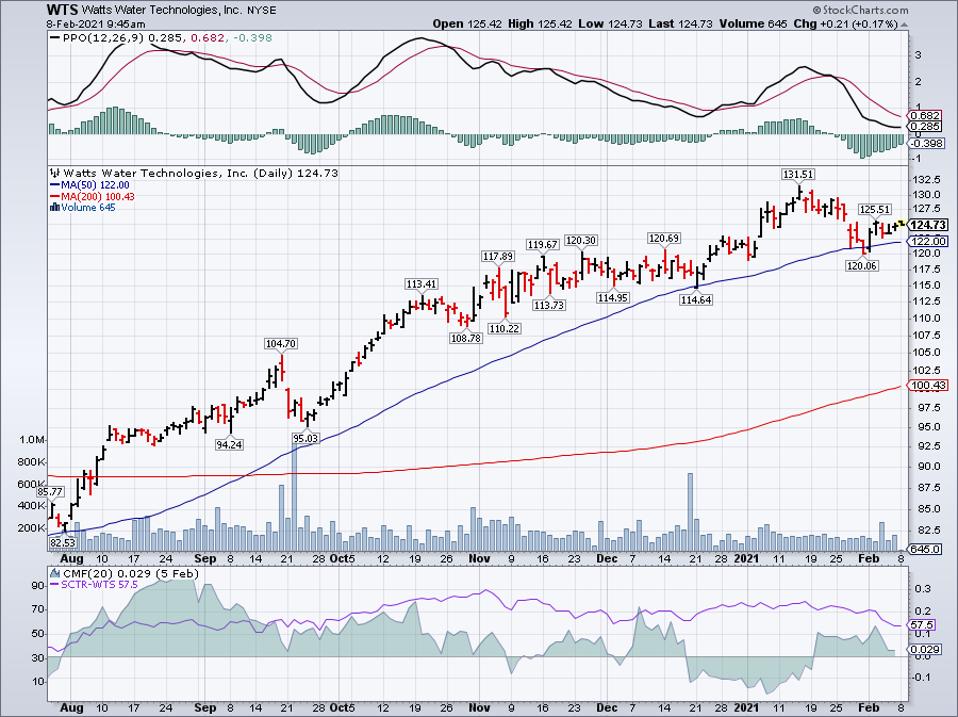The image size is (958, 717).
Task: Select the 8-Feb-2021 9:45am timestamp
Action: tap(96, 24)
